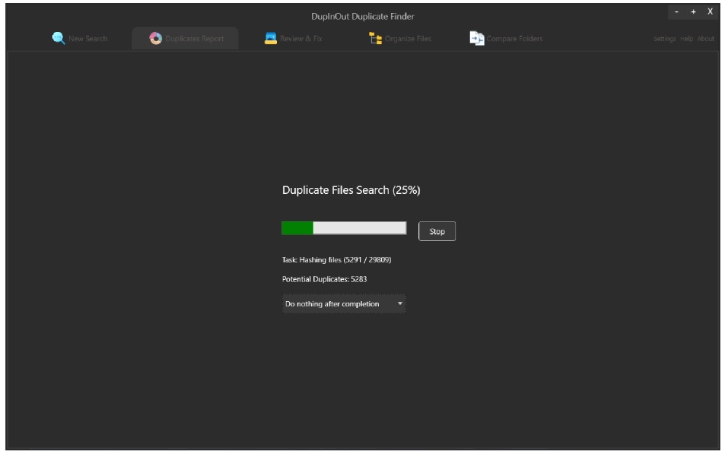Expand the 'Do nothing after completion' dropdown
This screenshot has width=725, height=454.
click(344, 304)
